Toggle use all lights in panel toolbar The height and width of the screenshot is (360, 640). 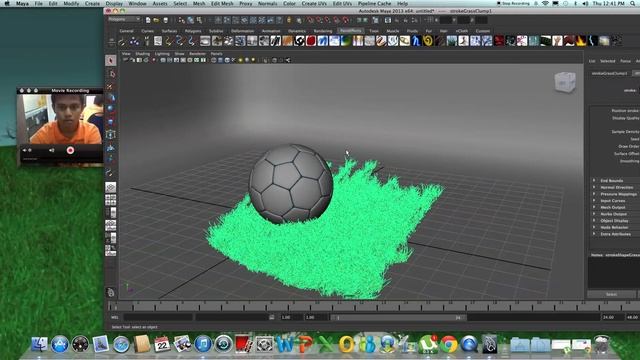coord(240,60)
